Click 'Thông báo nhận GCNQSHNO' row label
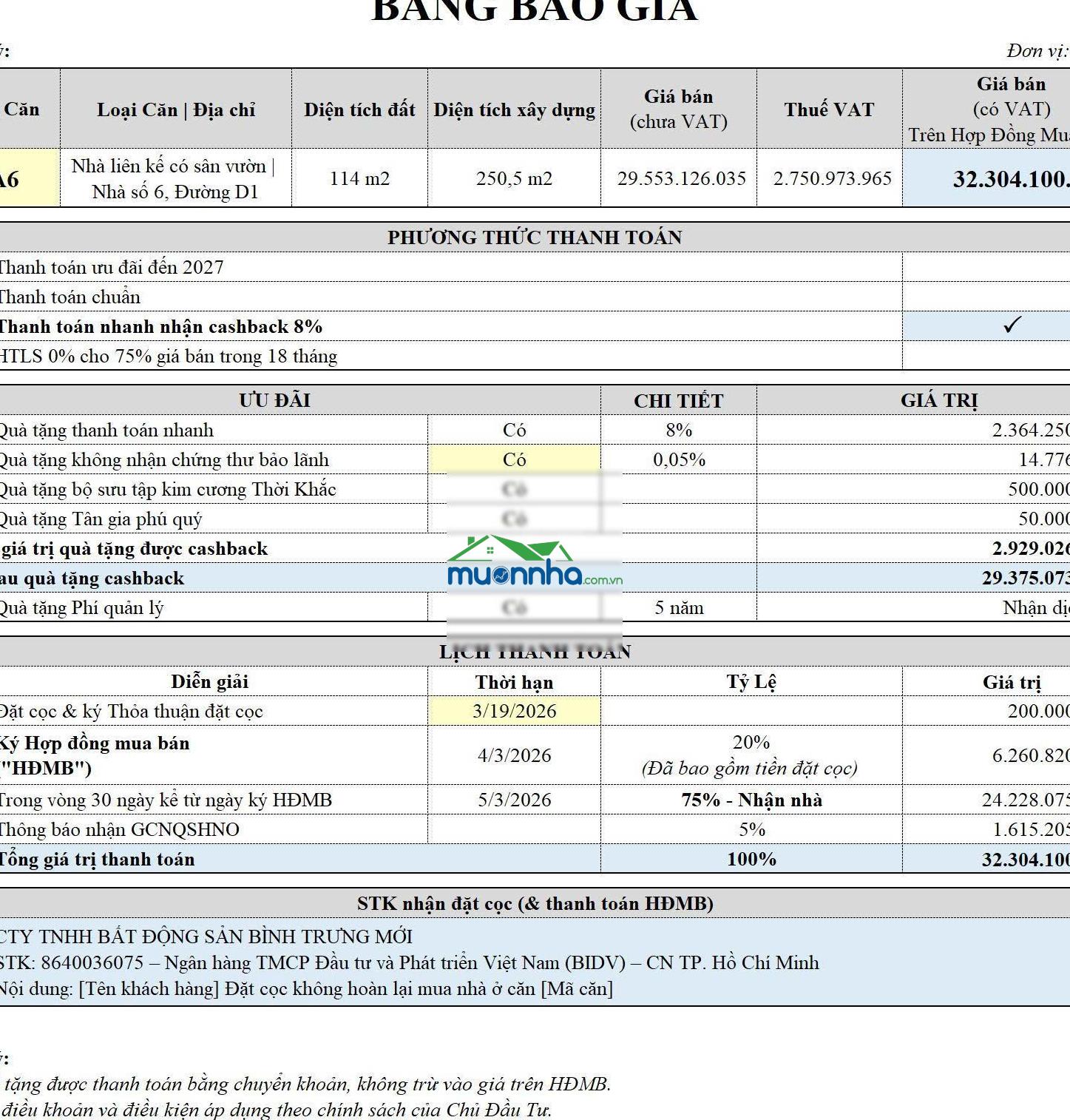Image resolution: width=1070 pixels, height=1120 pixels. point(119,829)
